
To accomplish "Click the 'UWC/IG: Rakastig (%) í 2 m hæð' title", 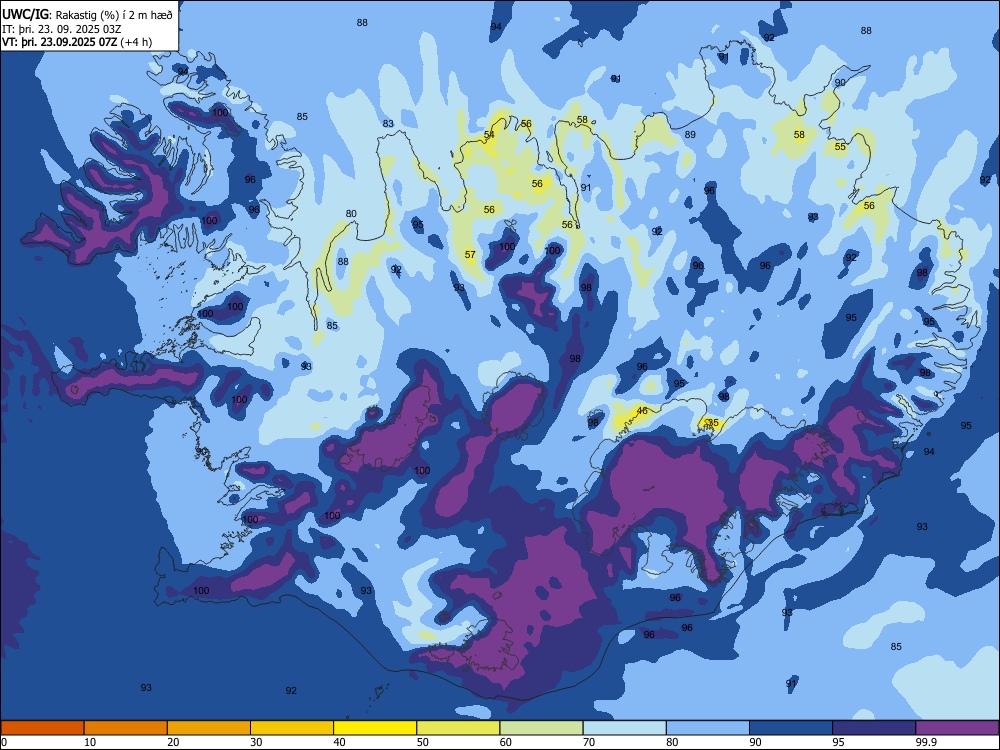I will tap(87, 15).
